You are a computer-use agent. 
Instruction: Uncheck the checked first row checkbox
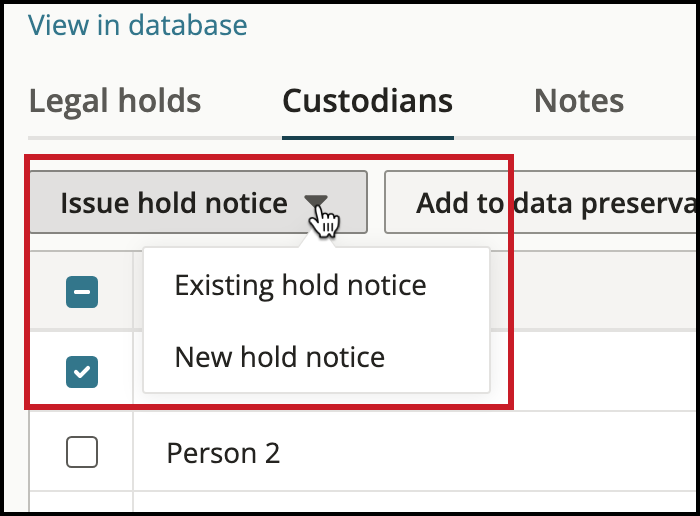point(82,372)
